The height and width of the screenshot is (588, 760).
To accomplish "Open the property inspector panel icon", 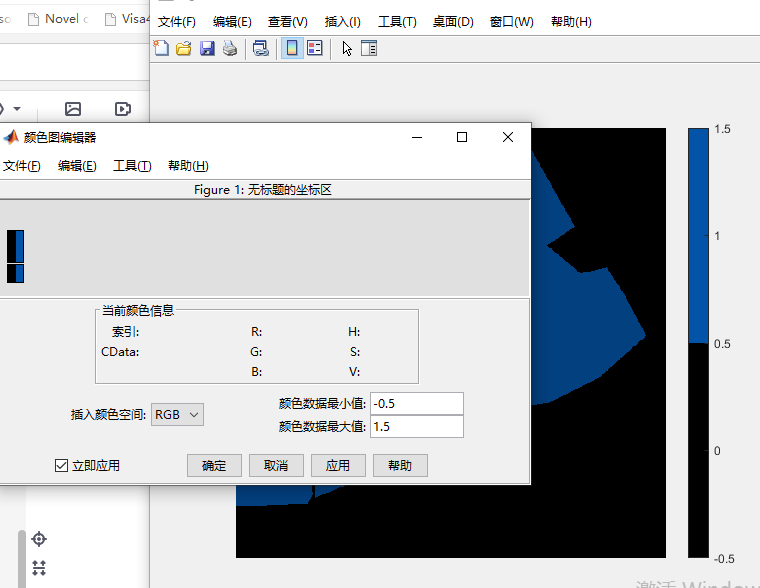I will [369, 48].
